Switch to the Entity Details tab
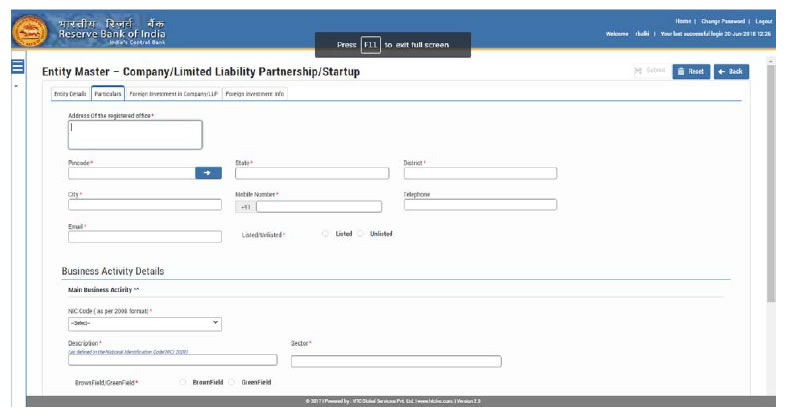The image size is (787, 416). (70, 94)
